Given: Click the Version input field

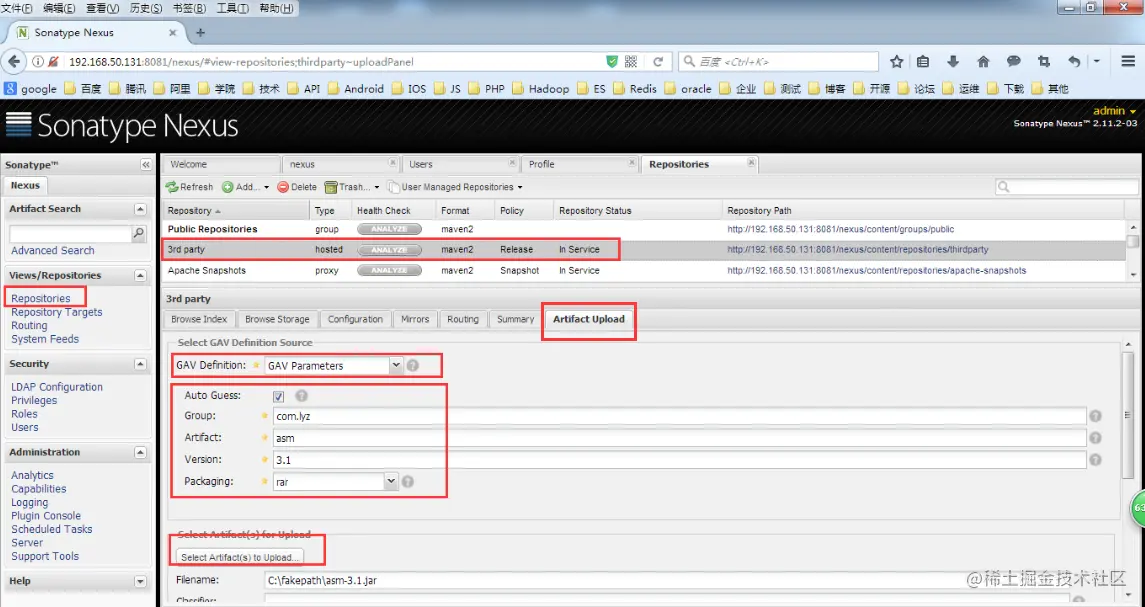Looking at the screenshot, I should coord(680,460).
